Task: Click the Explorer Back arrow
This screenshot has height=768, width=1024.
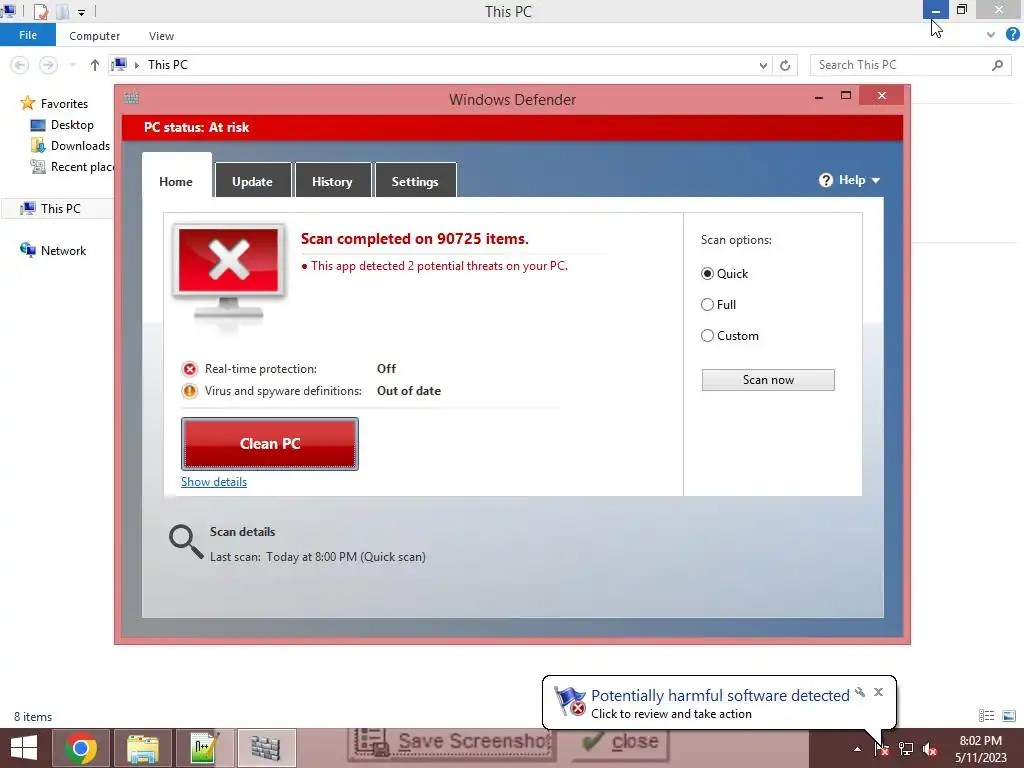Action: 20,65
